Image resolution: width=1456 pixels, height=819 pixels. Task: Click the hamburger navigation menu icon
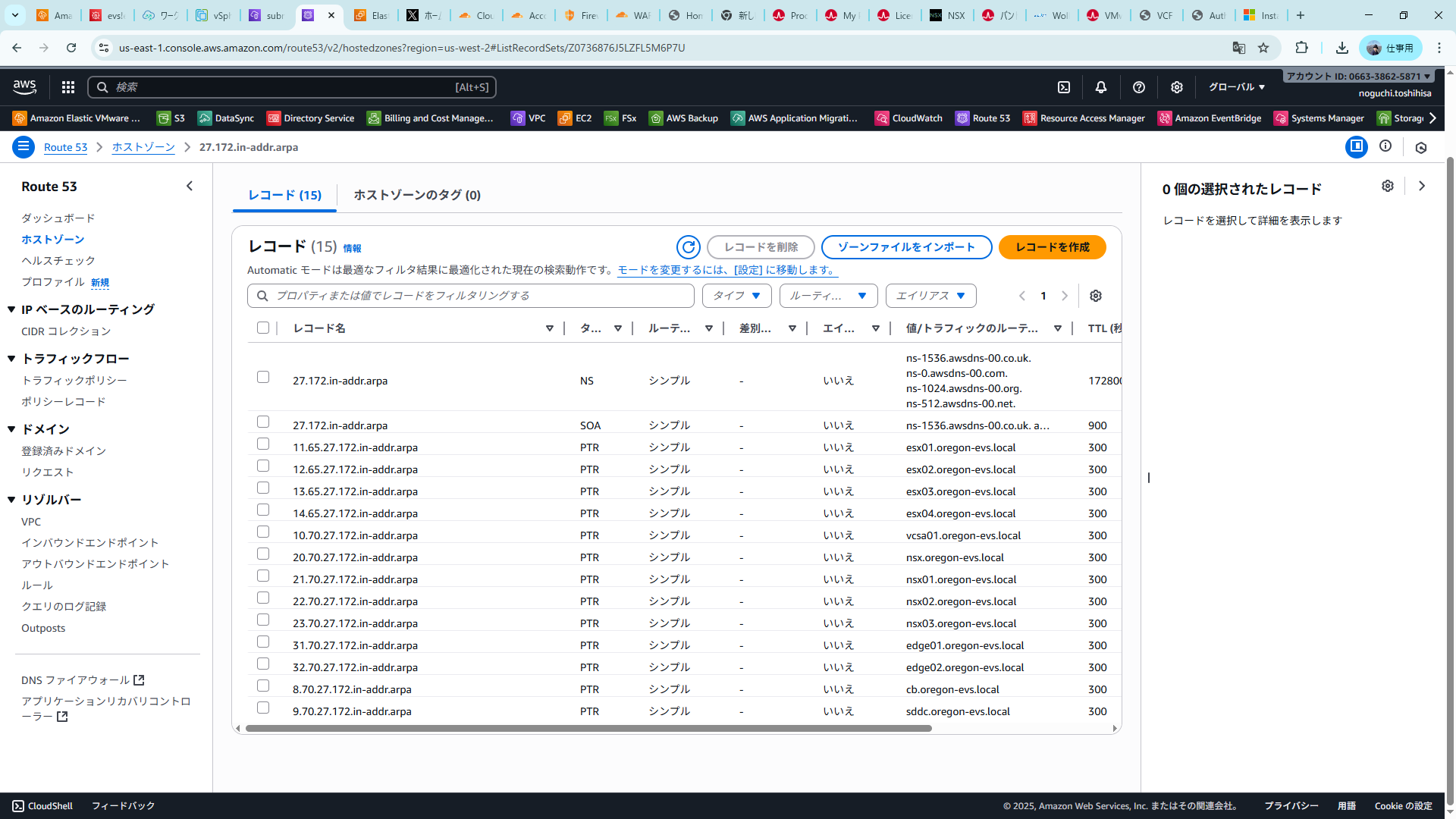(x=24, y=147)
